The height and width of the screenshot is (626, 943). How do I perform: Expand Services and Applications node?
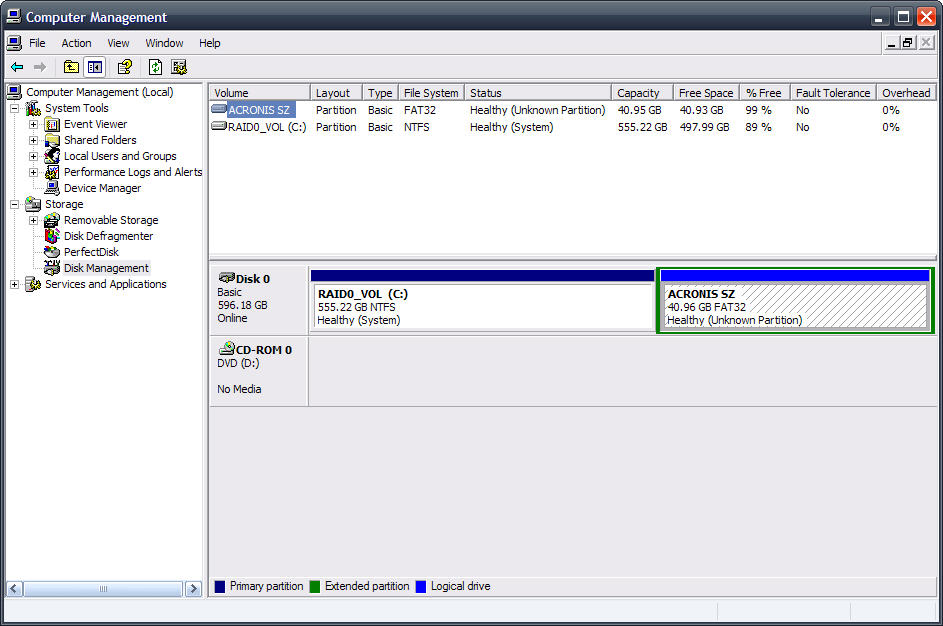(x=14, y=284)
